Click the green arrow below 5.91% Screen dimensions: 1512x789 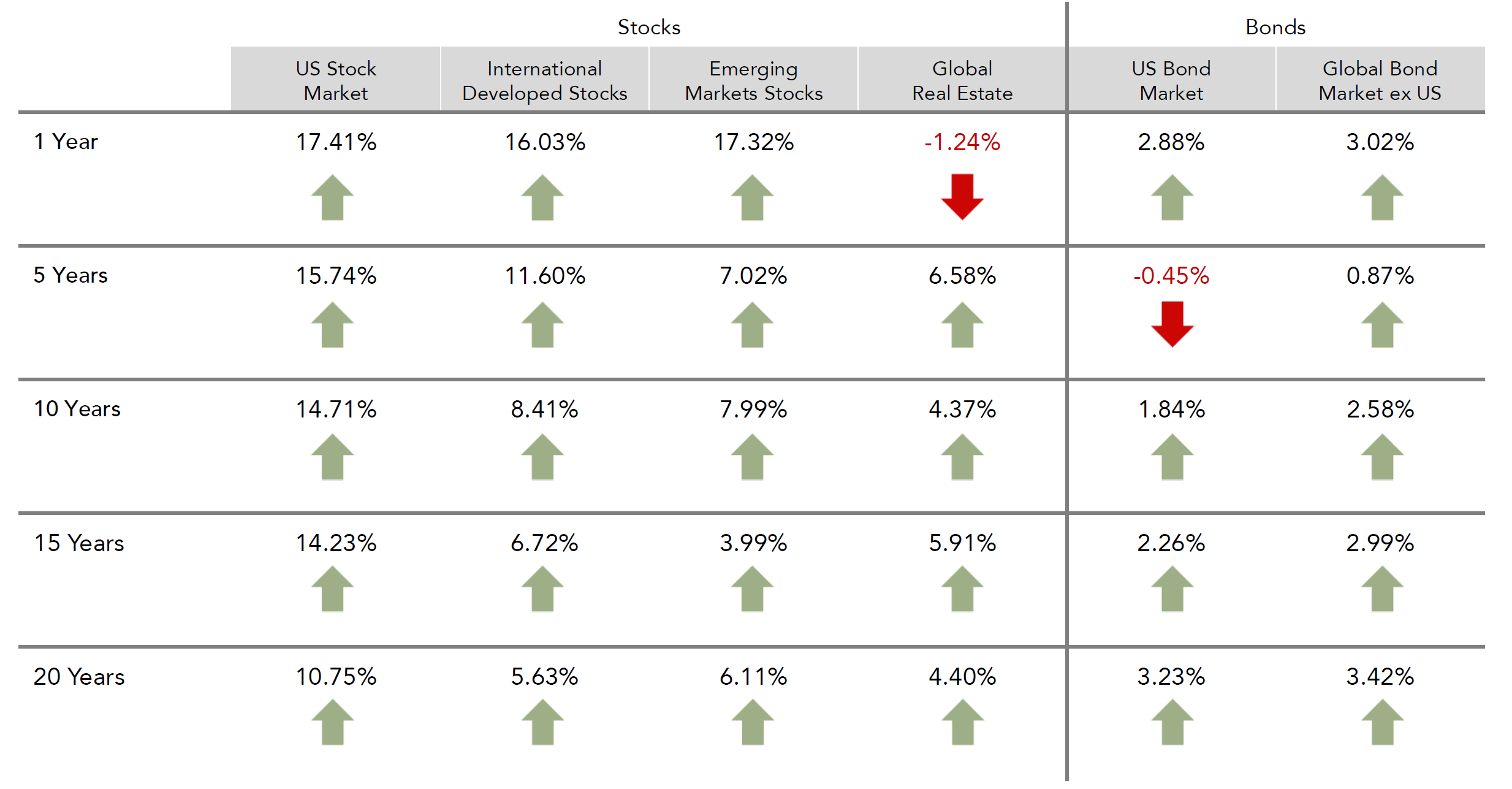tap(962, 589)
